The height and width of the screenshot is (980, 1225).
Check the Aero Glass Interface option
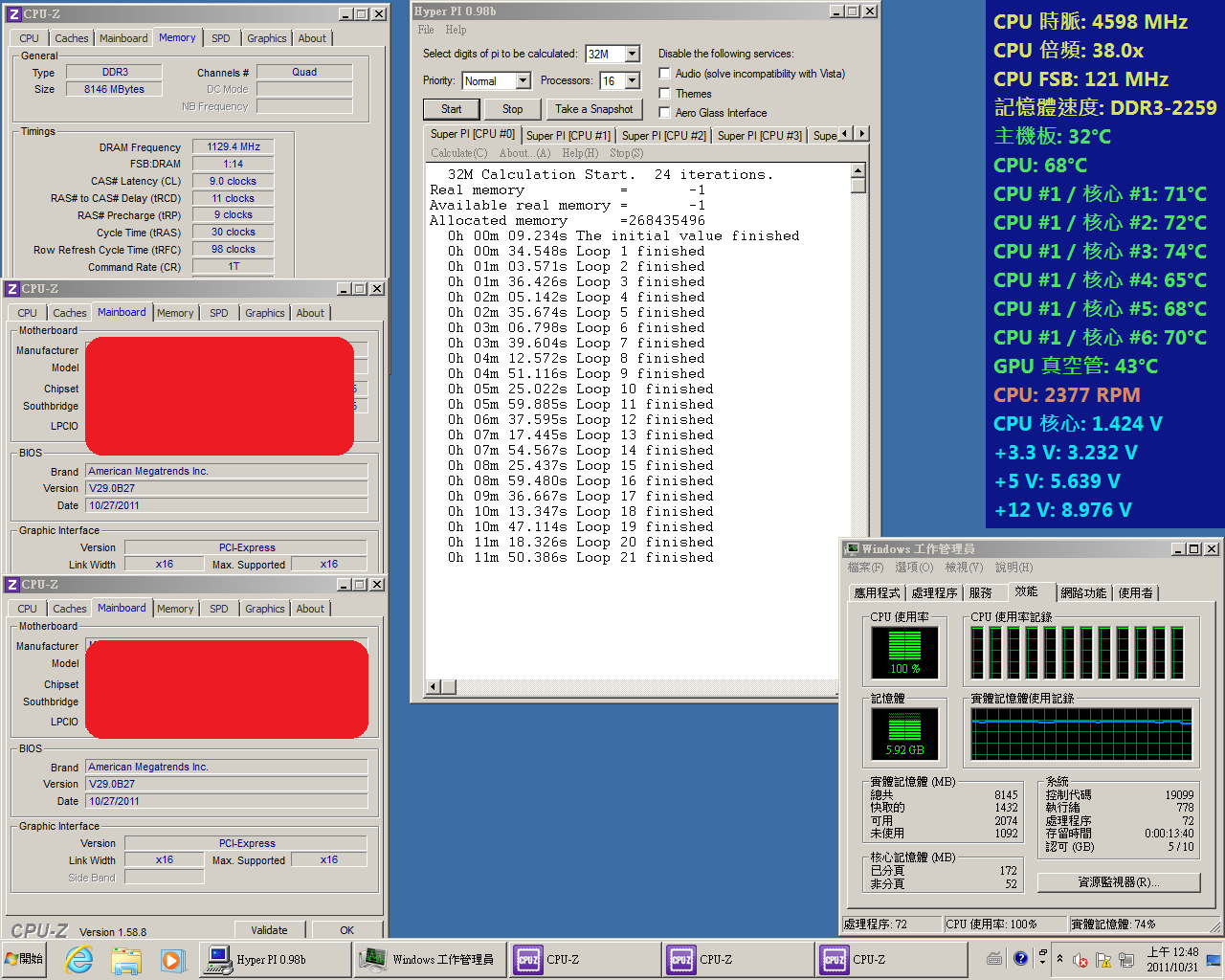(x=664, y=112)
